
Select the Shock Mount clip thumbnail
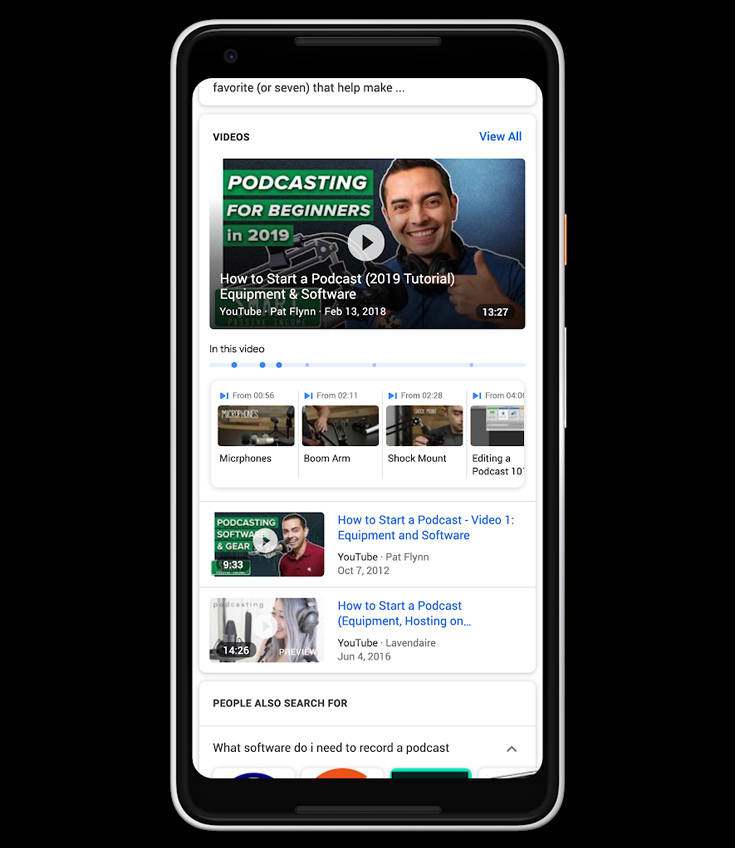pos(425,426)
